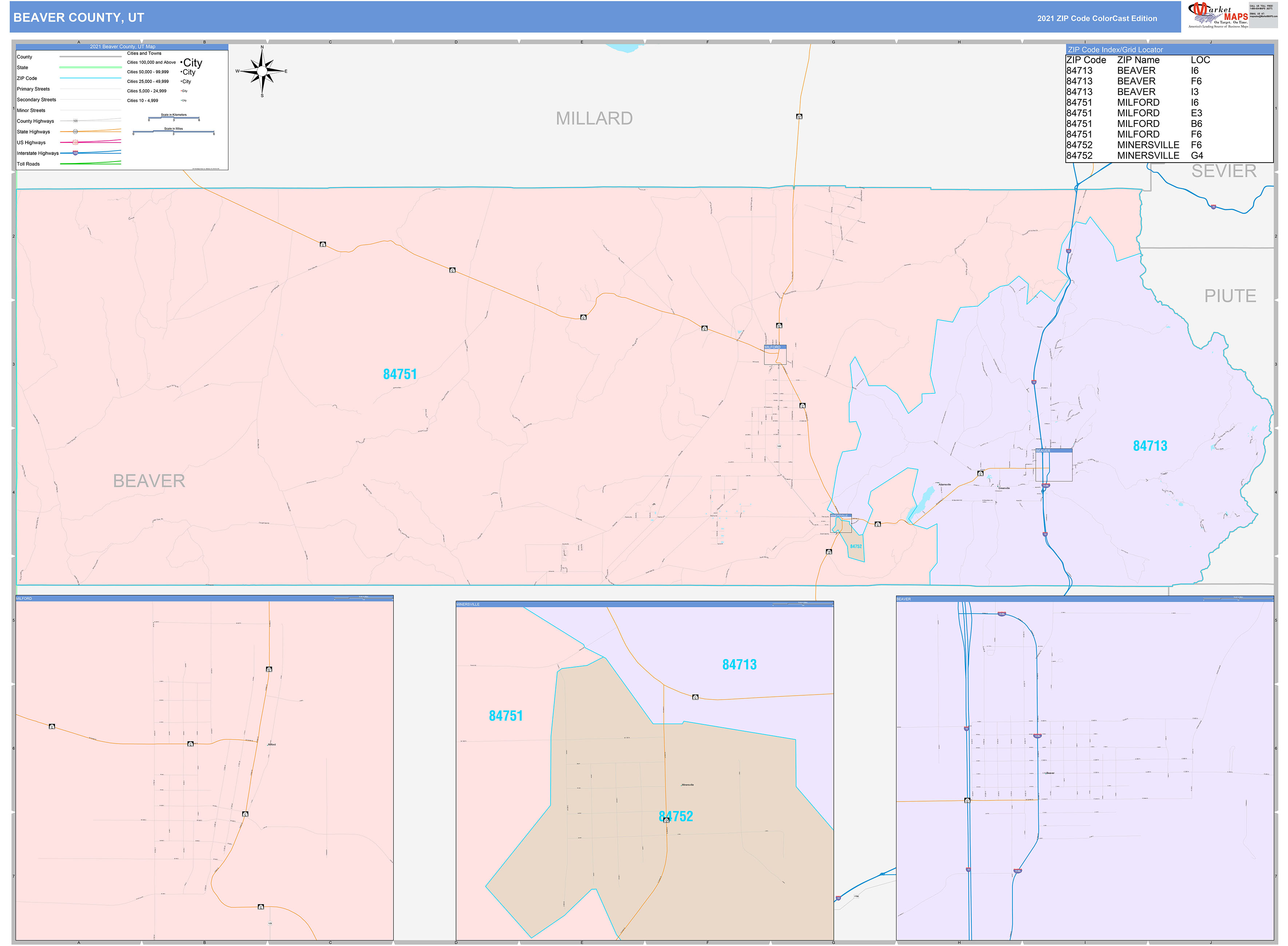
Task: Click the ZIP Code Index/Grid Locator header
Action: coord(1169,50)
